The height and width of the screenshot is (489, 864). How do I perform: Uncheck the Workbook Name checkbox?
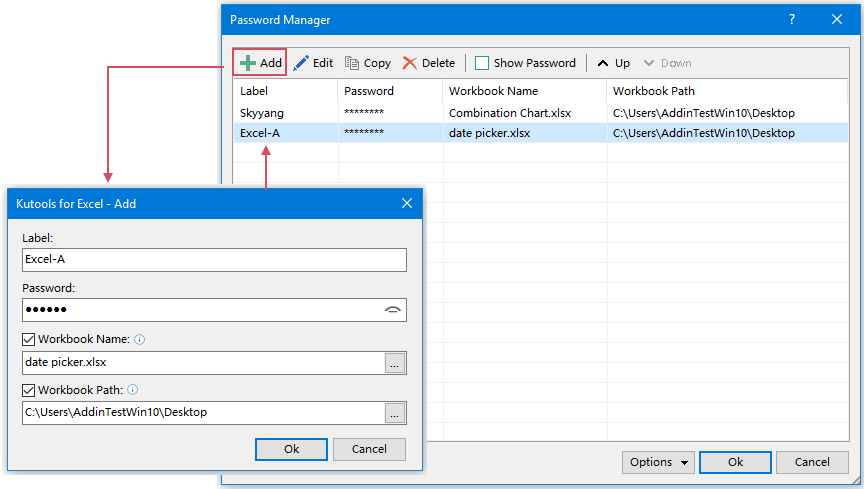[x=28, y=340]
